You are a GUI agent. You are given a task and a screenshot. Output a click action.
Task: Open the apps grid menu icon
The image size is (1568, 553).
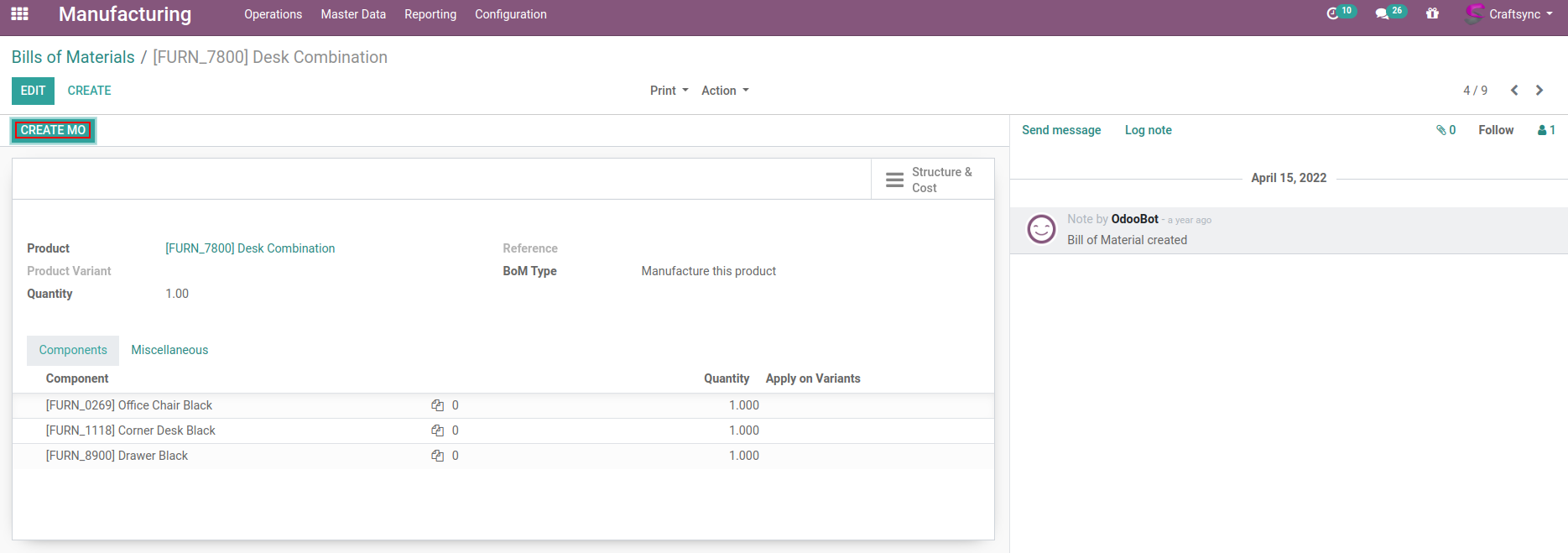pos(19,14)
